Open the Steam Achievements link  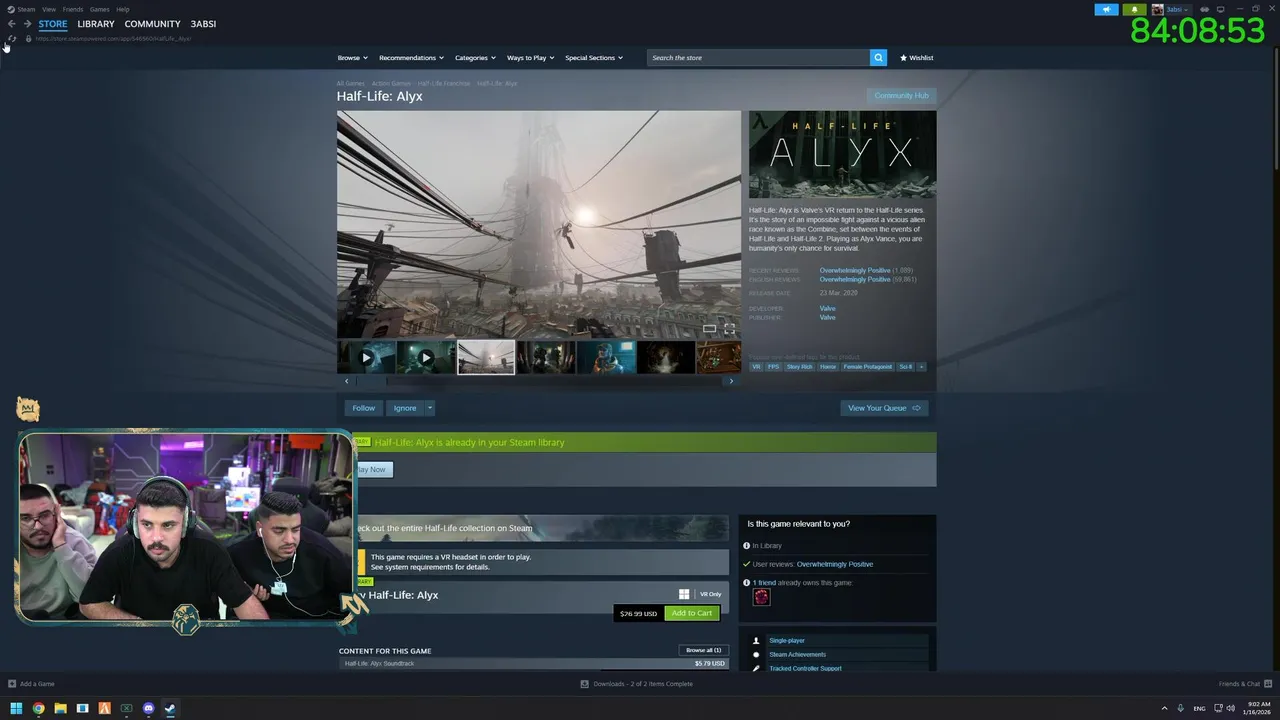pyautogui.click(x=797, y=655)
